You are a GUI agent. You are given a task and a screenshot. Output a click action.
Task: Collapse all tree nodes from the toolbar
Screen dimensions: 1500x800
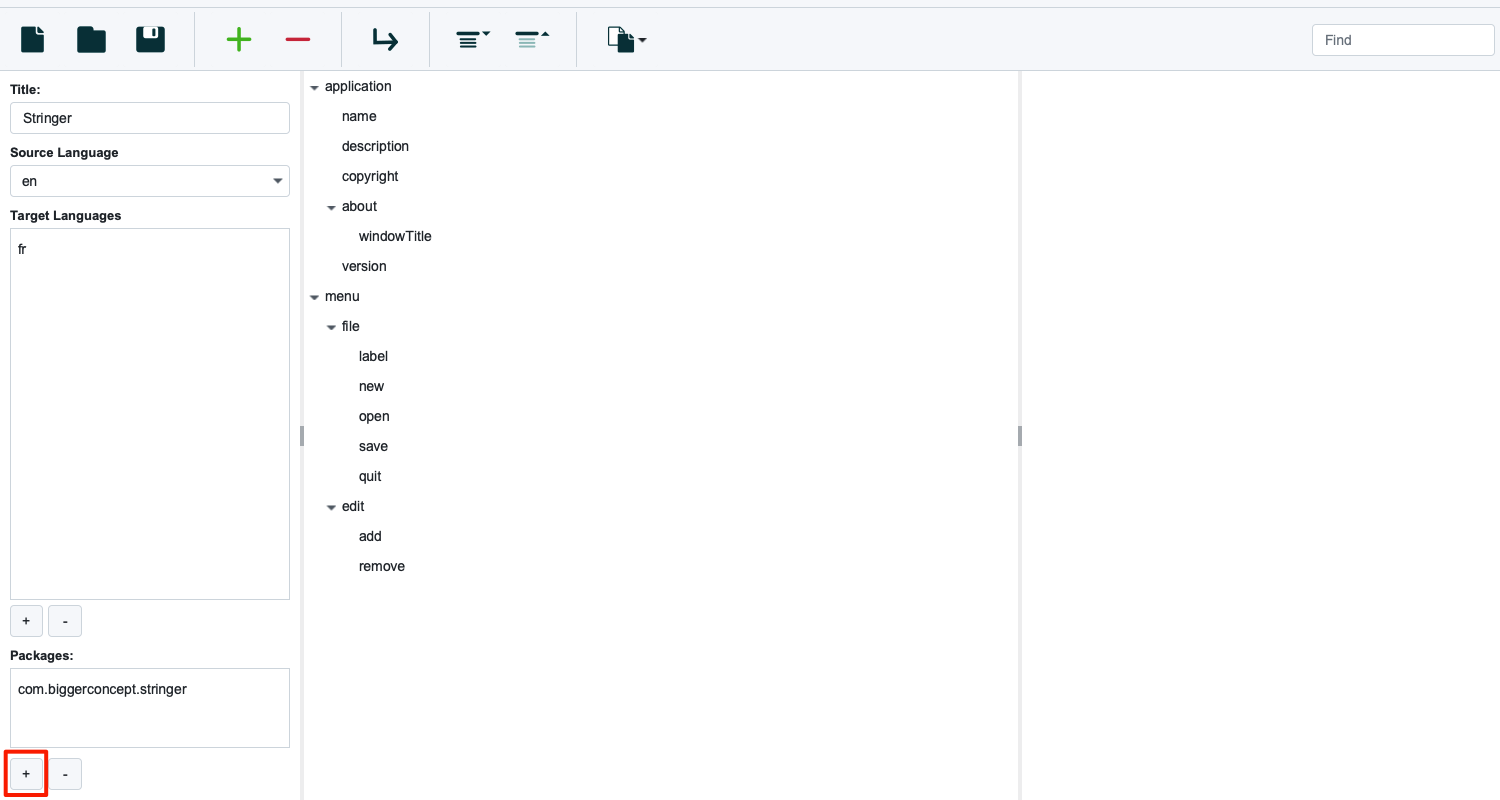[x=532, y=40]
